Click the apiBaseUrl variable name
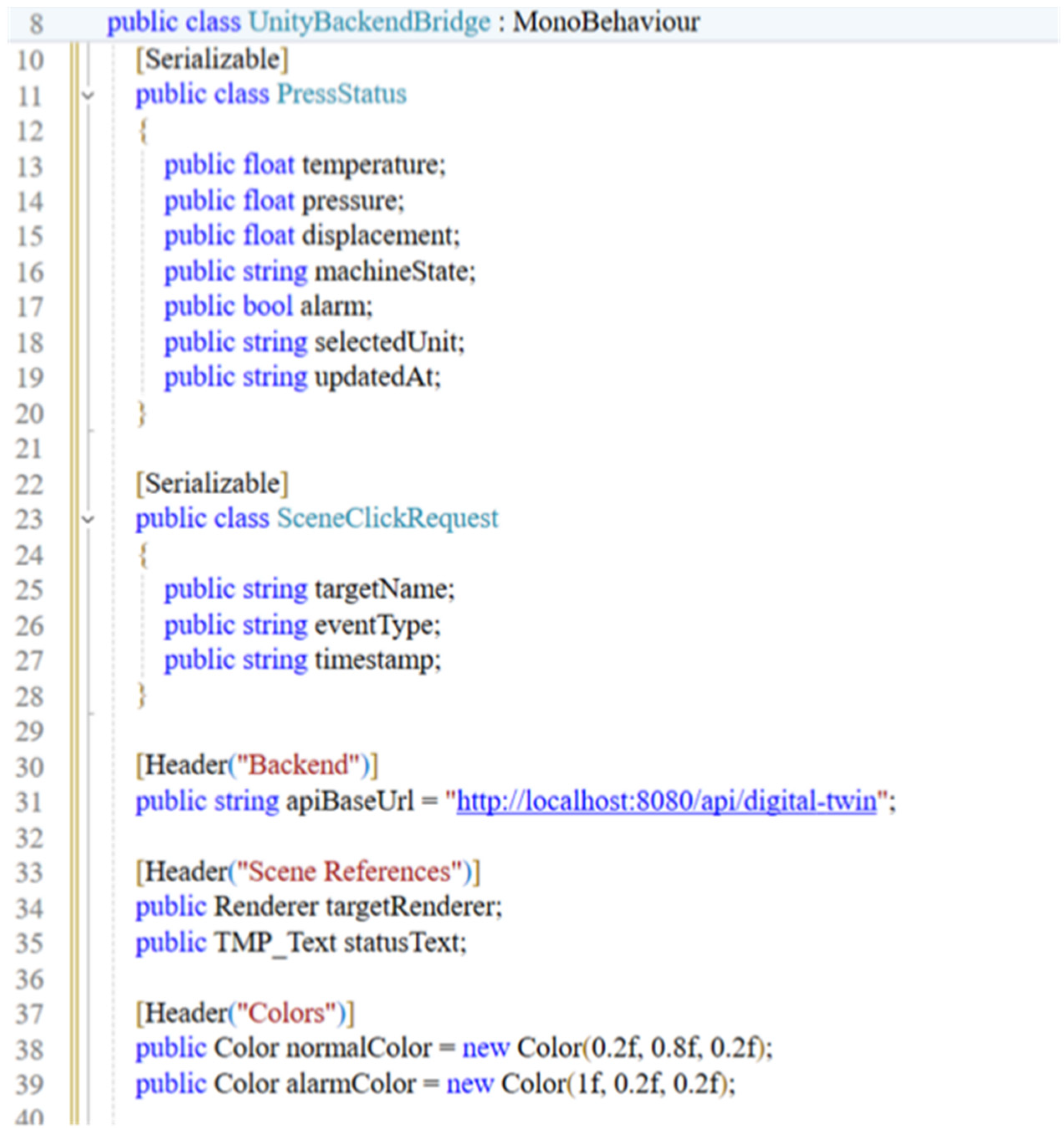 click(350, 802)
